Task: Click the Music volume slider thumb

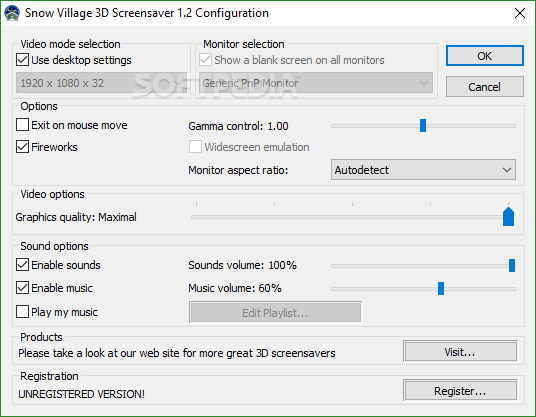Action: coord(441,288)
